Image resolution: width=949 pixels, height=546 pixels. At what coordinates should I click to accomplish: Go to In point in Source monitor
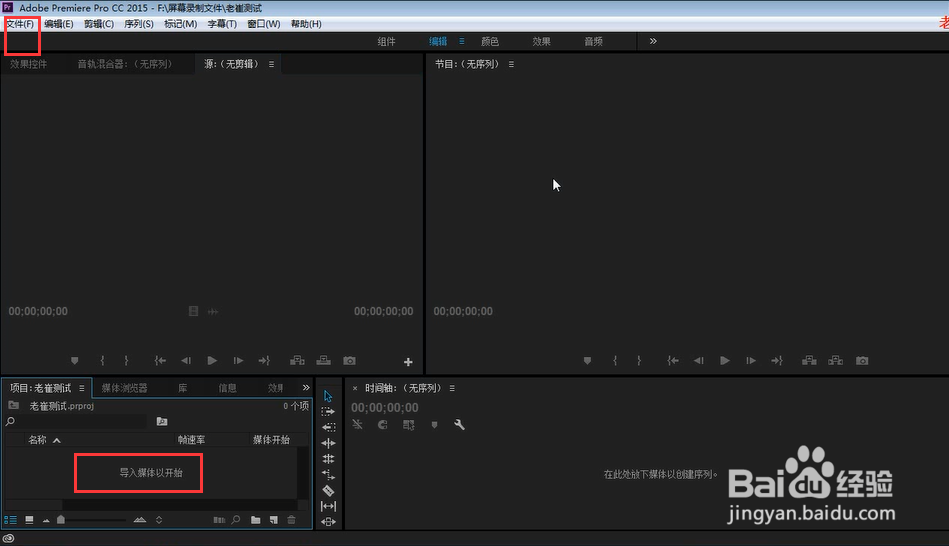tap(160, 361)
